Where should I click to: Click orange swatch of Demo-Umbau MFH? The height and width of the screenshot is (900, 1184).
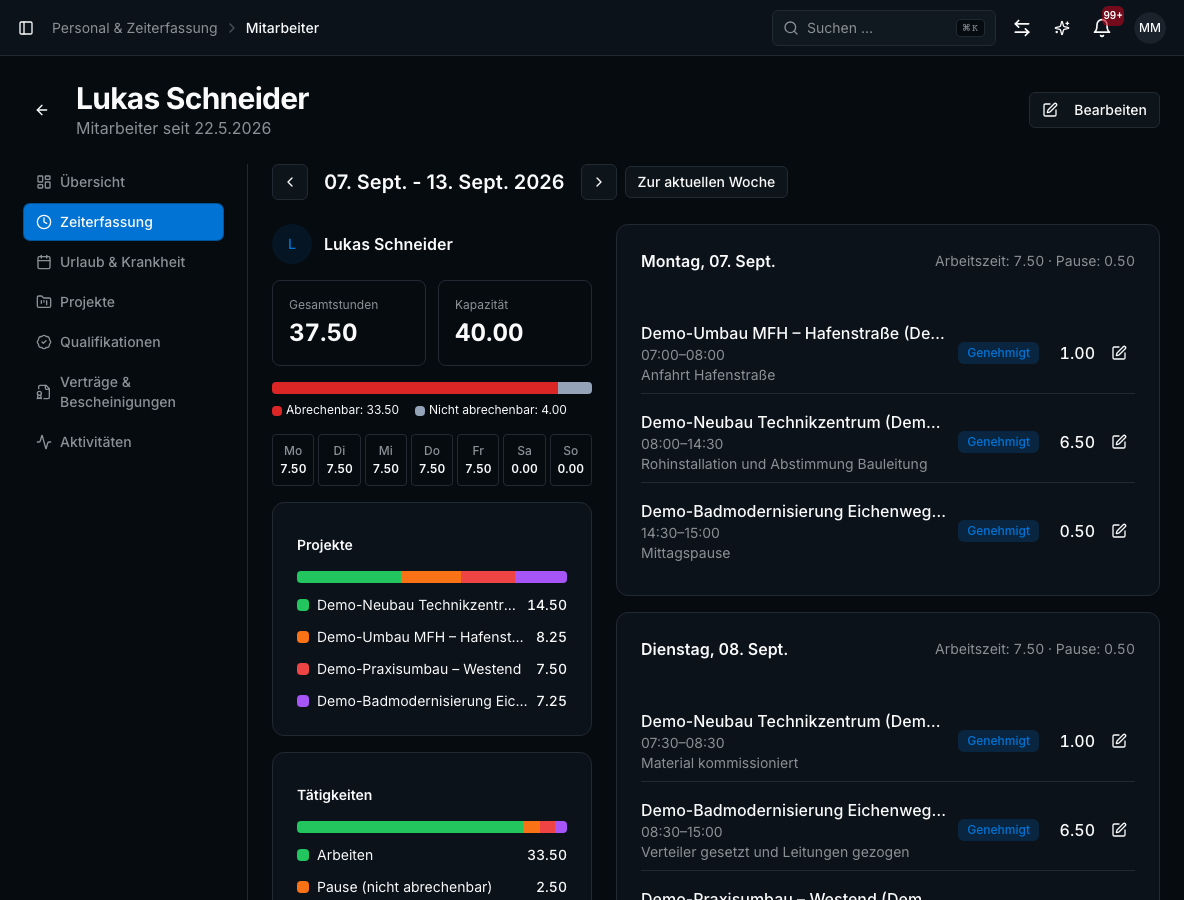(x=303, y=637)
